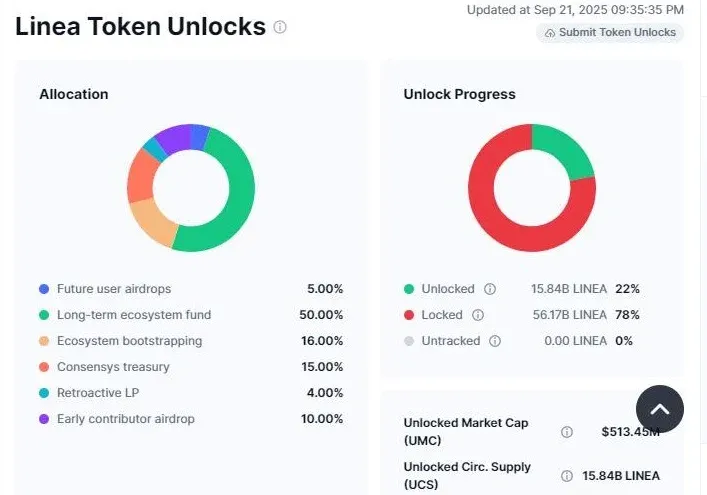Click the info icon next to Unlocked
The image size is (707, 495).
pos(490,289)
